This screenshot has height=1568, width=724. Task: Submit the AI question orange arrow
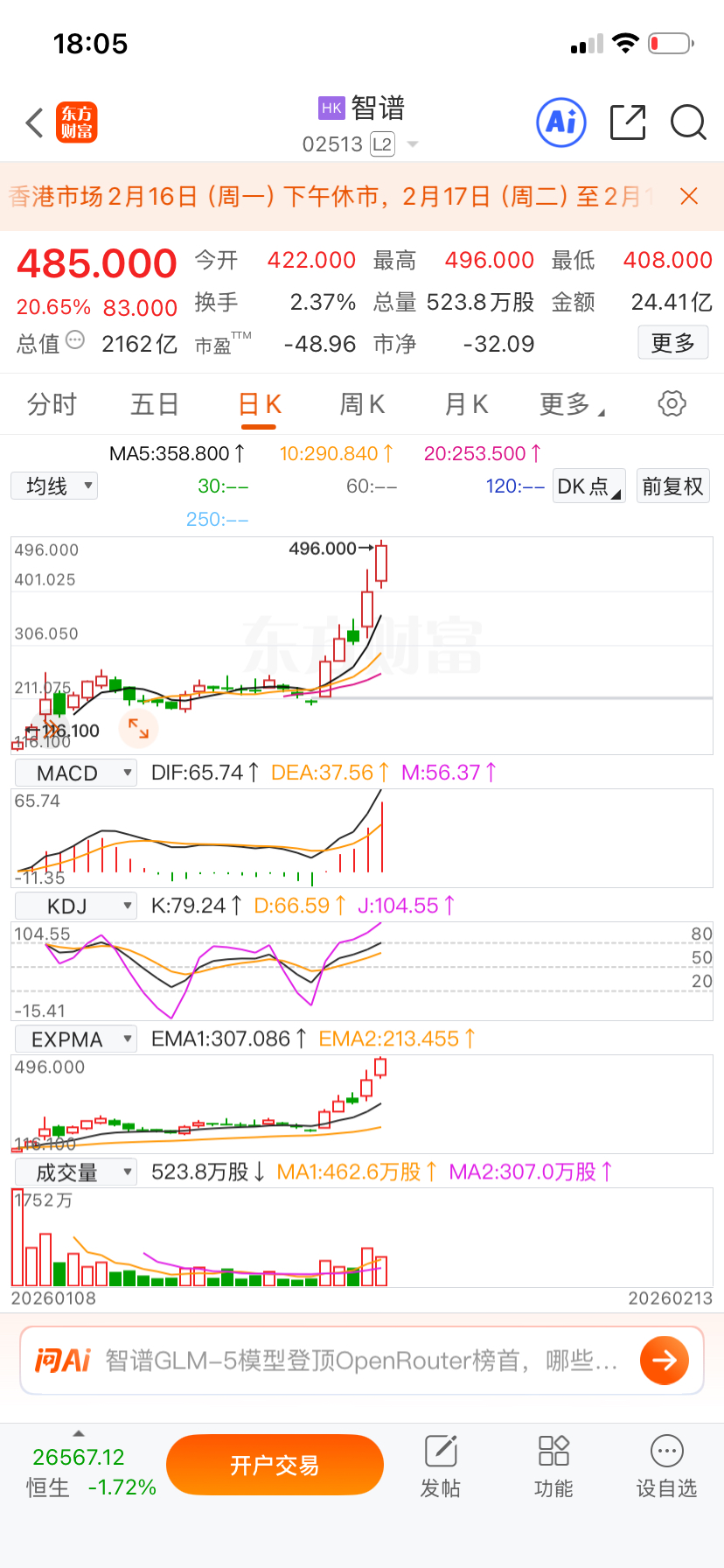coord(665,1360)
